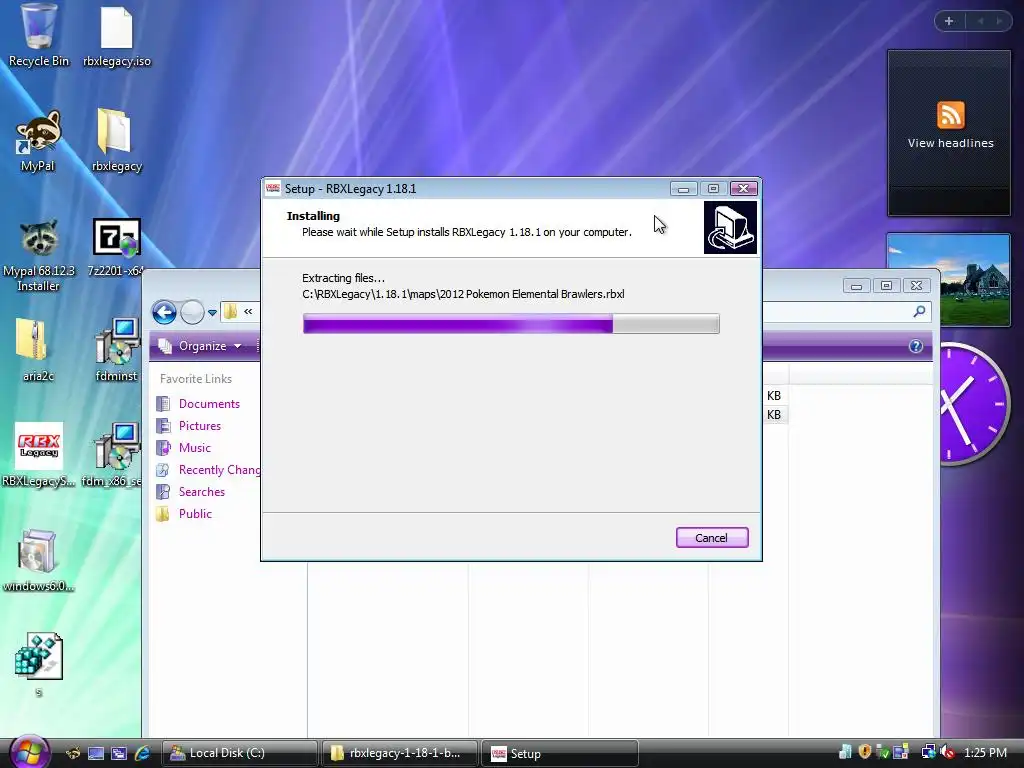This screenshot has height=768, width=1024.
Task: Click the installation progress bar
Action: [x=511, y=323]
